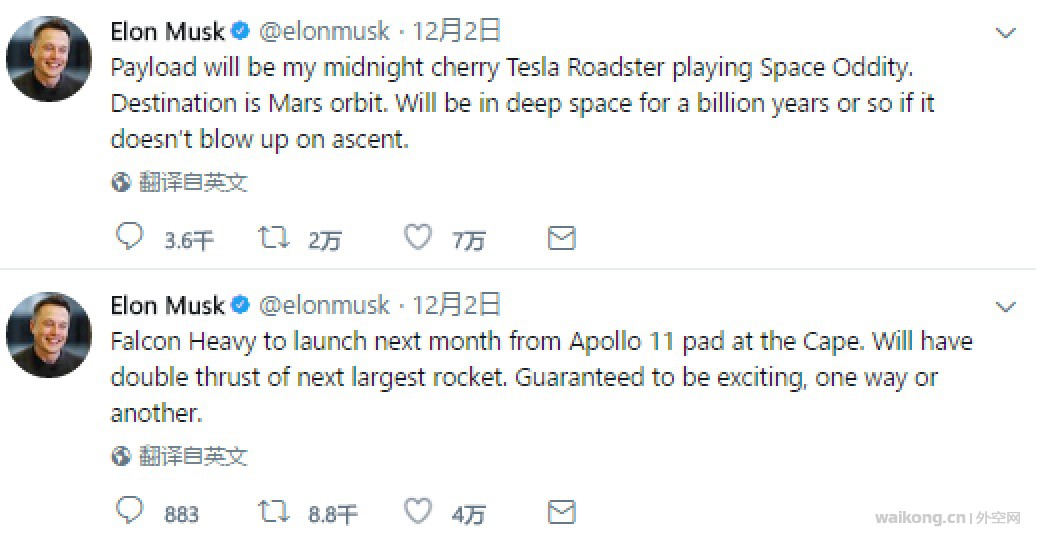Like the Tesla Roadster payload tweet

pos(417,237)
